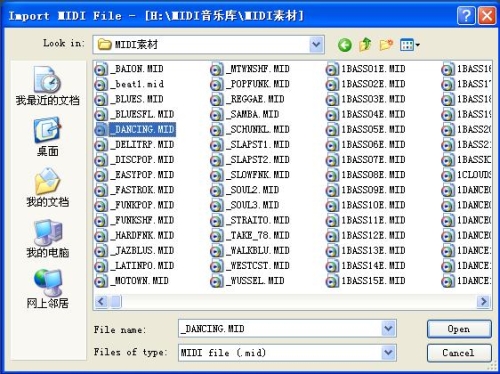Click the horizontal scrollbar thumb

(116, 302)
